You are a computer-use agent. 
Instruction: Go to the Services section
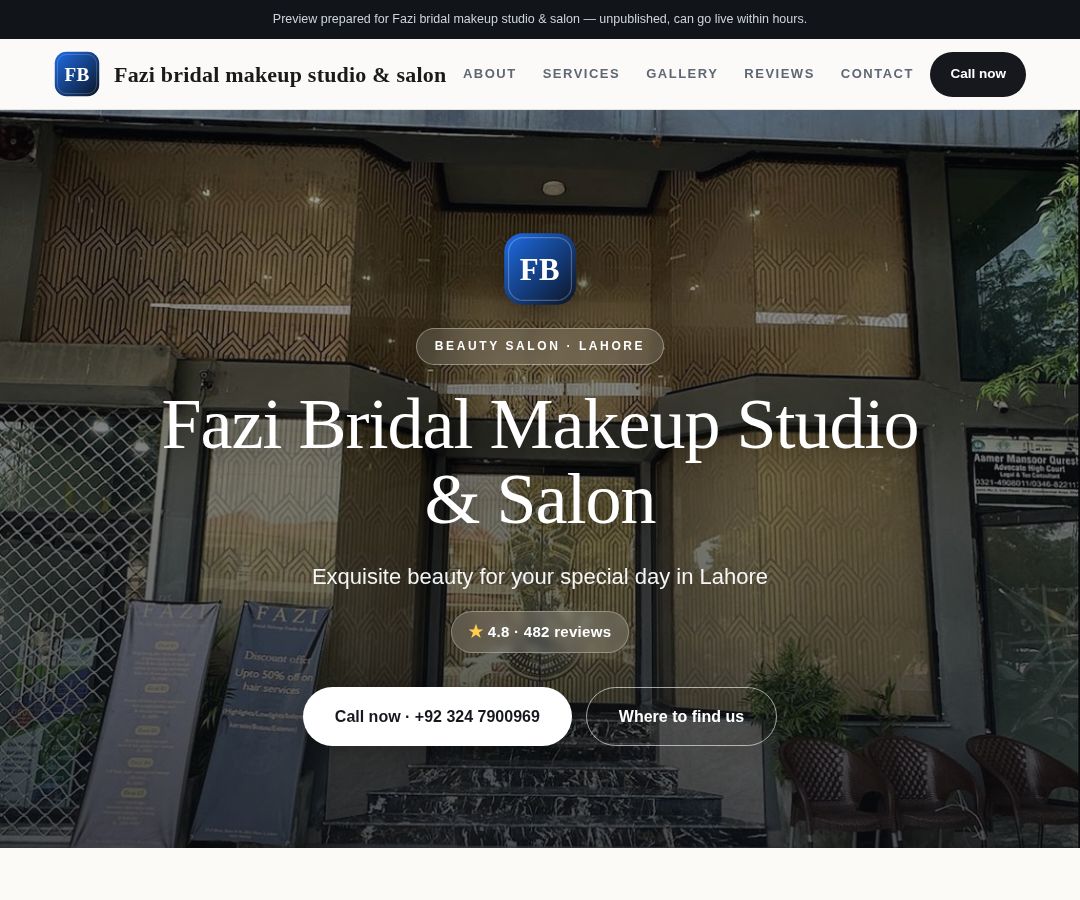(x=581, y=74)
